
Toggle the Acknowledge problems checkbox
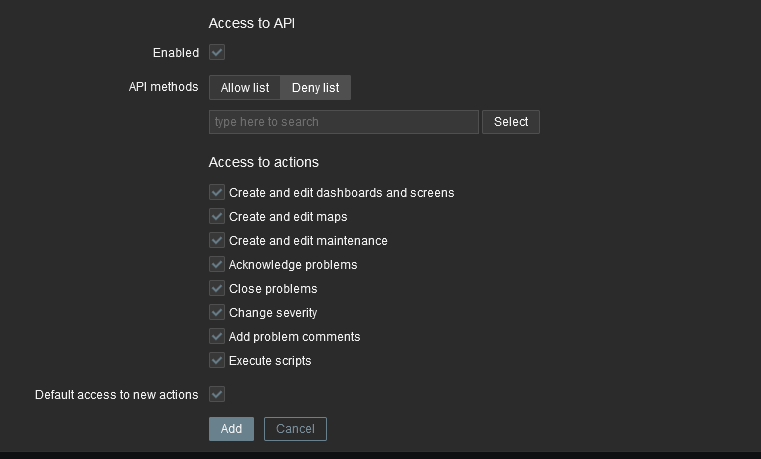pos(217,264)
